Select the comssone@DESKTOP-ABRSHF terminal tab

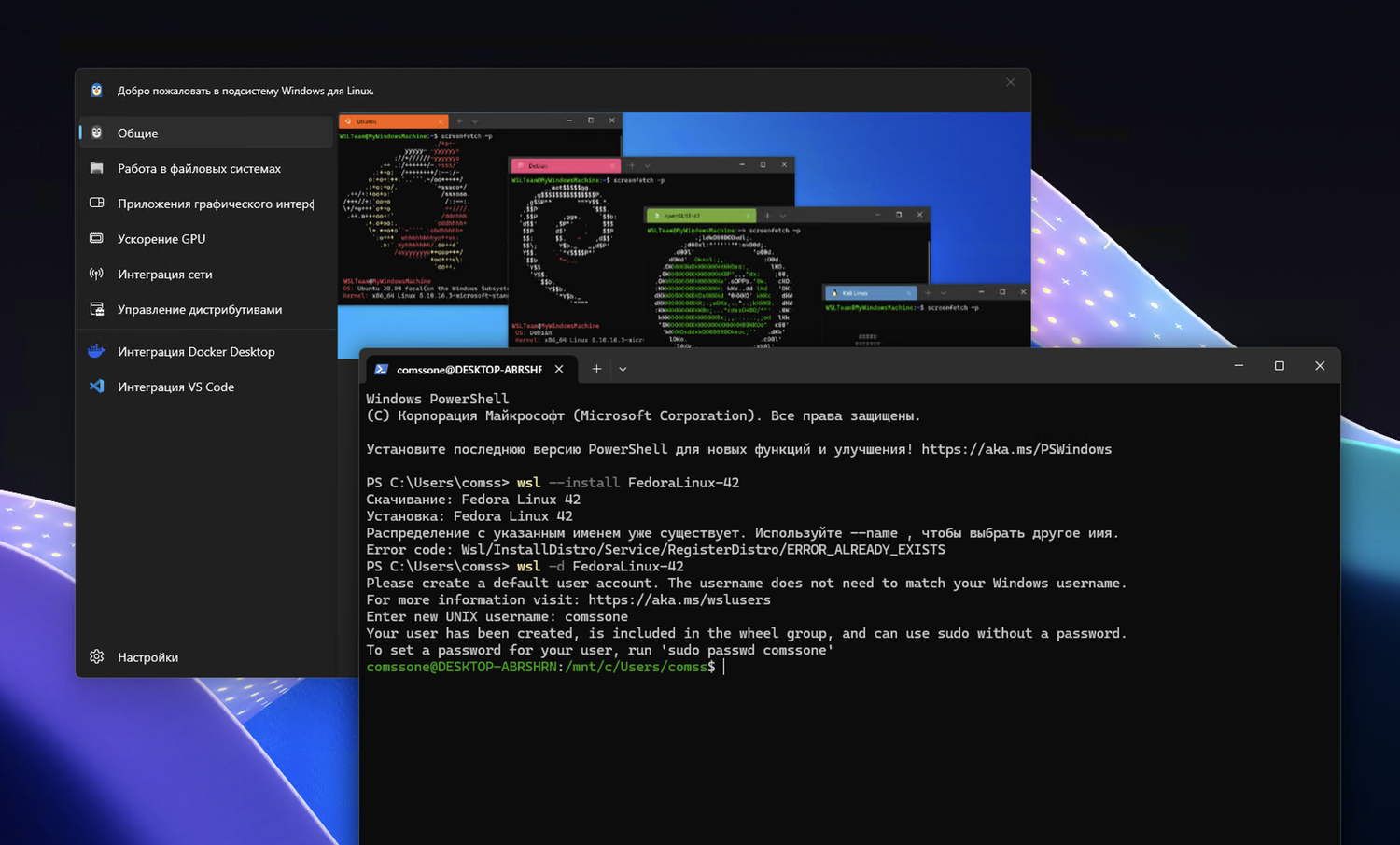point(470,370)
